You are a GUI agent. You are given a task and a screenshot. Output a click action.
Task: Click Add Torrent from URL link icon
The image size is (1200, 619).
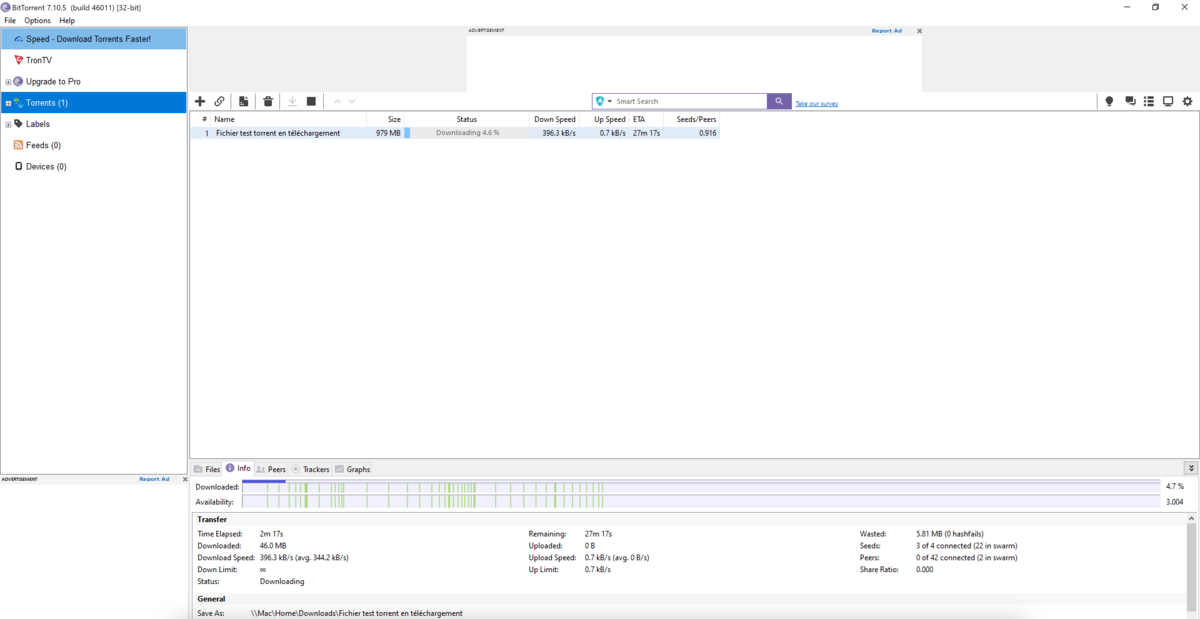point(219,101)
